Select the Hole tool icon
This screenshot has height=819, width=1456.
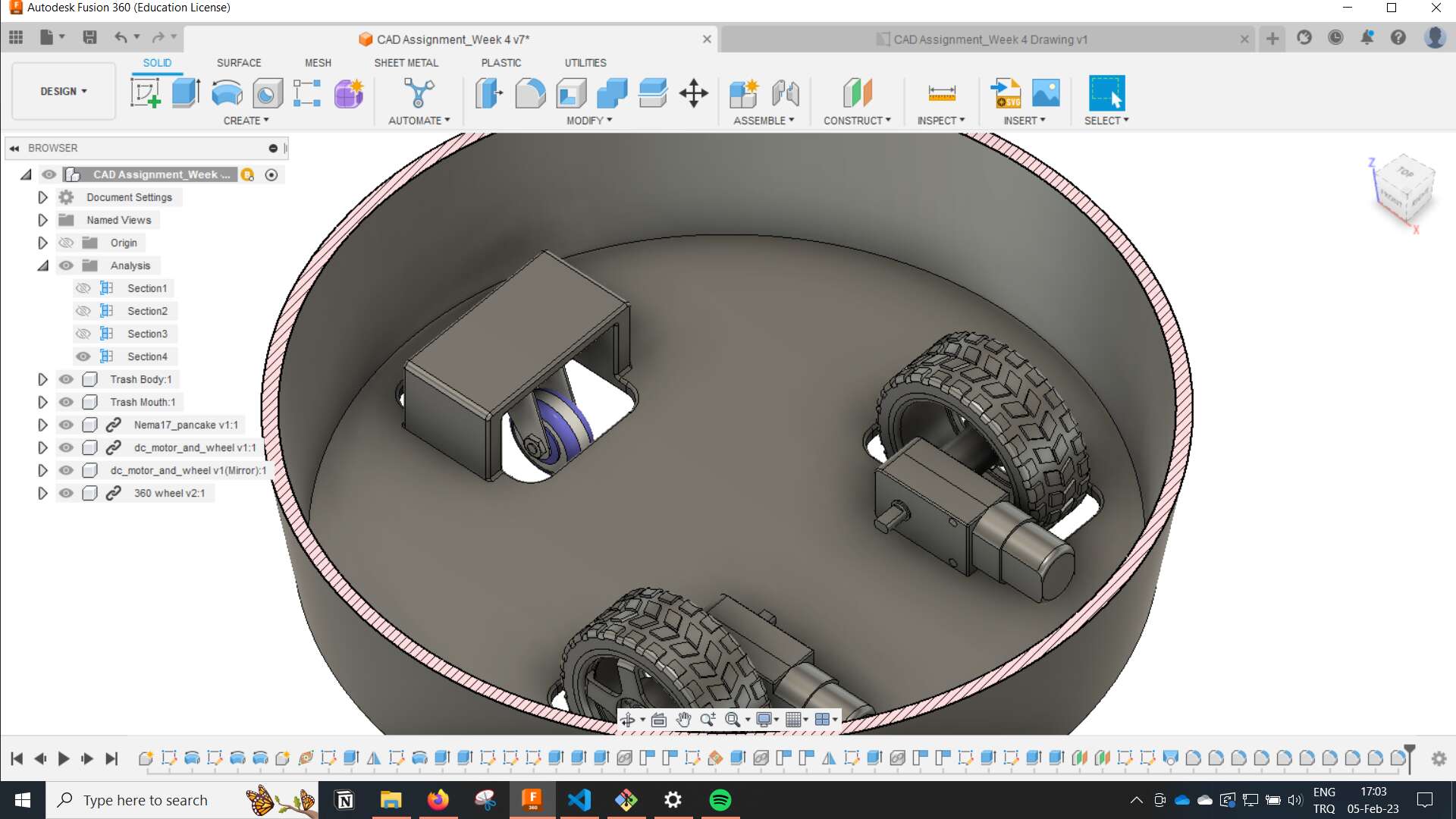click(267, 93)
